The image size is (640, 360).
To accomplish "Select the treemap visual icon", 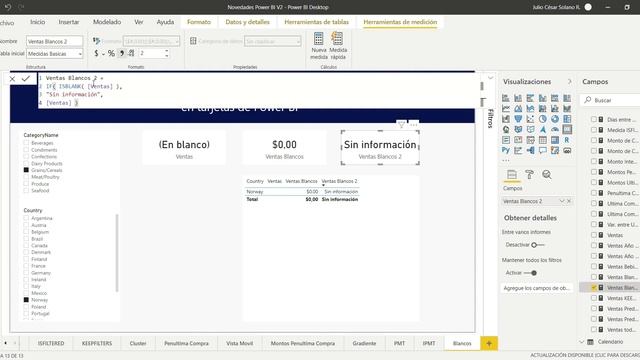I will tap(567, 119).
